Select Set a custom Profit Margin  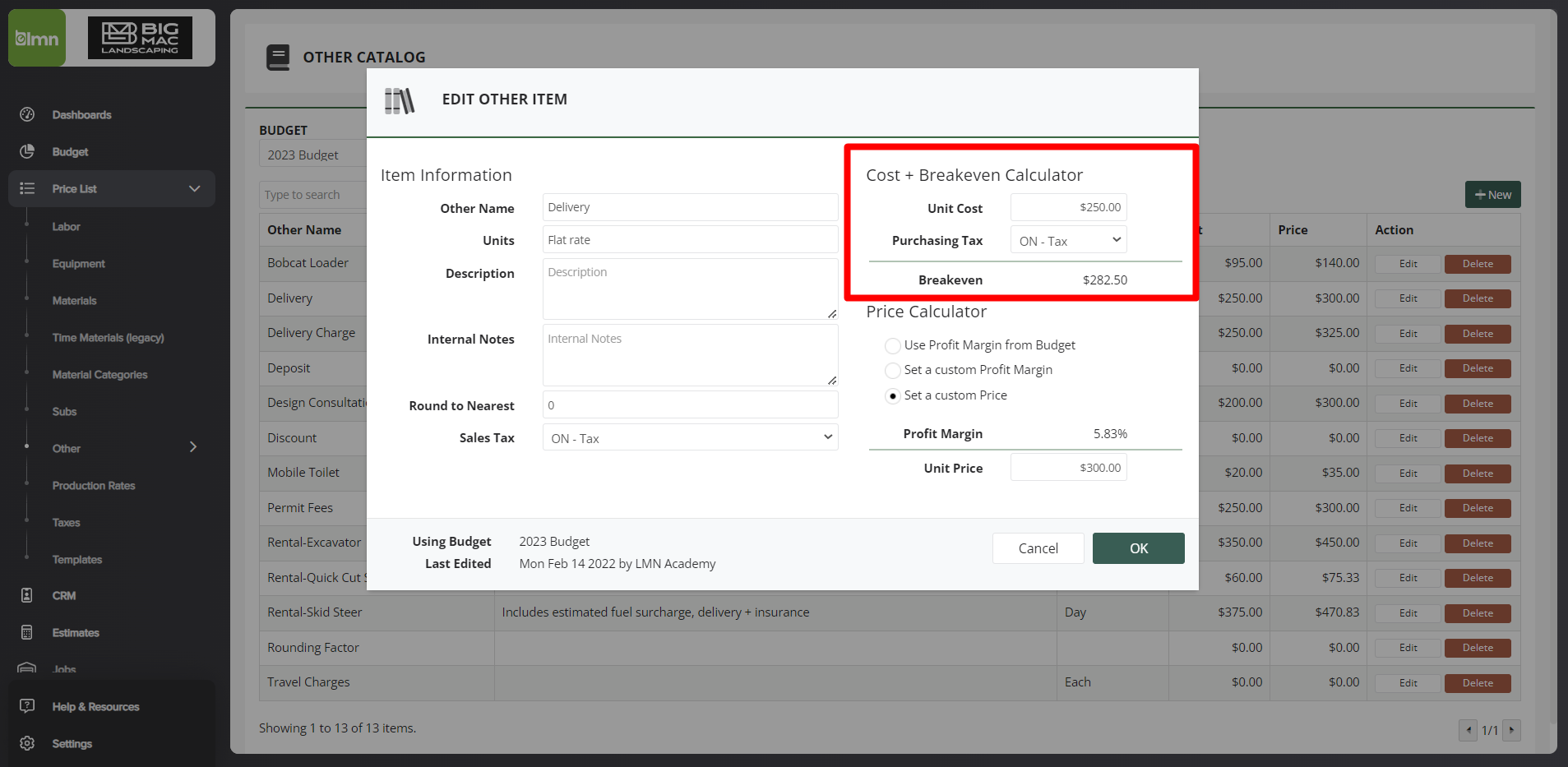892,371
